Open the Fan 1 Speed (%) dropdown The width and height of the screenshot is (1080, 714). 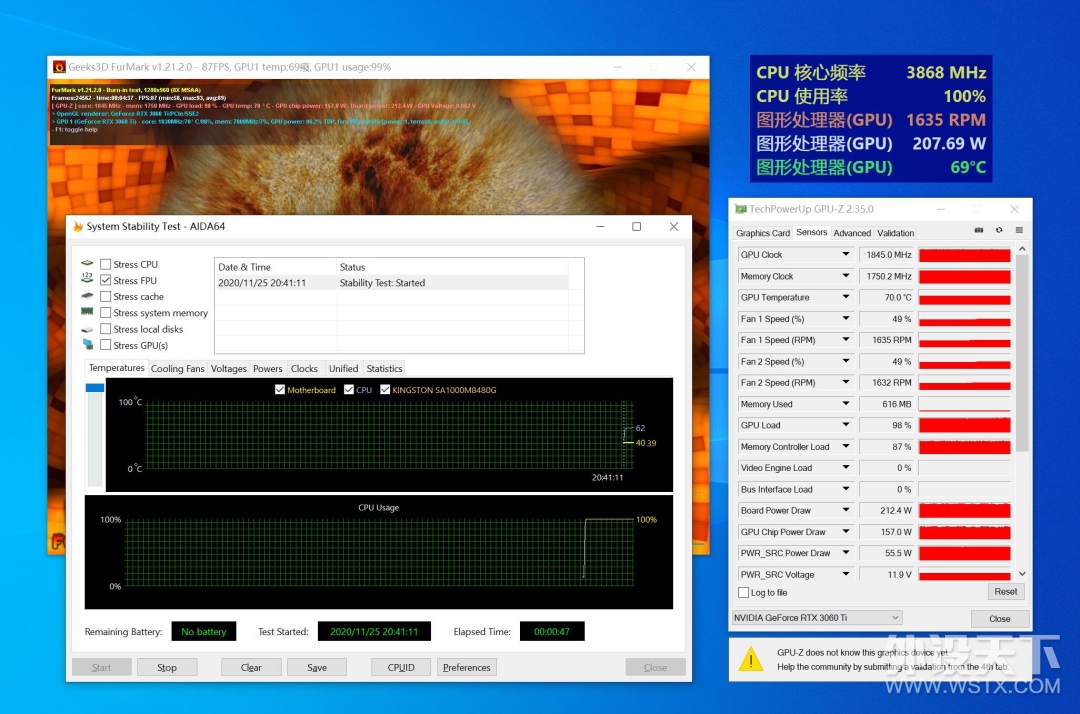point(846,319)
